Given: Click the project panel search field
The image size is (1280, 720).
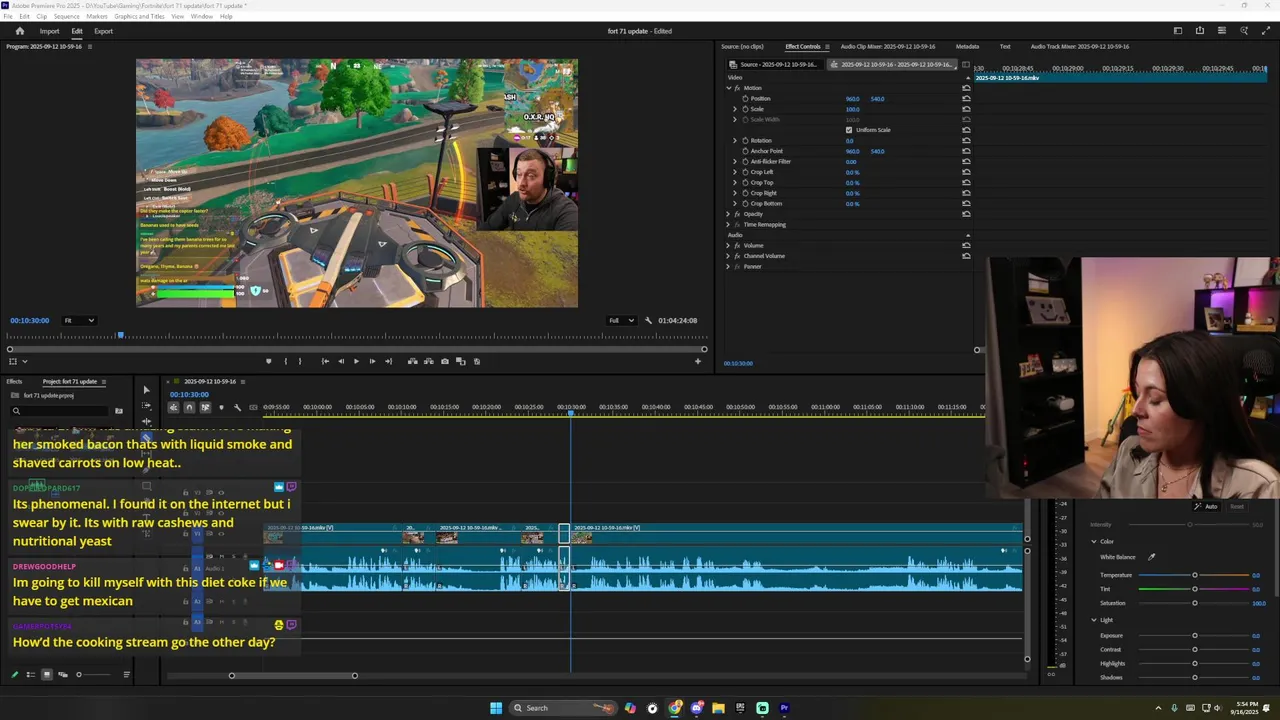Looking at the screenshot, I should tap(60, 411).
